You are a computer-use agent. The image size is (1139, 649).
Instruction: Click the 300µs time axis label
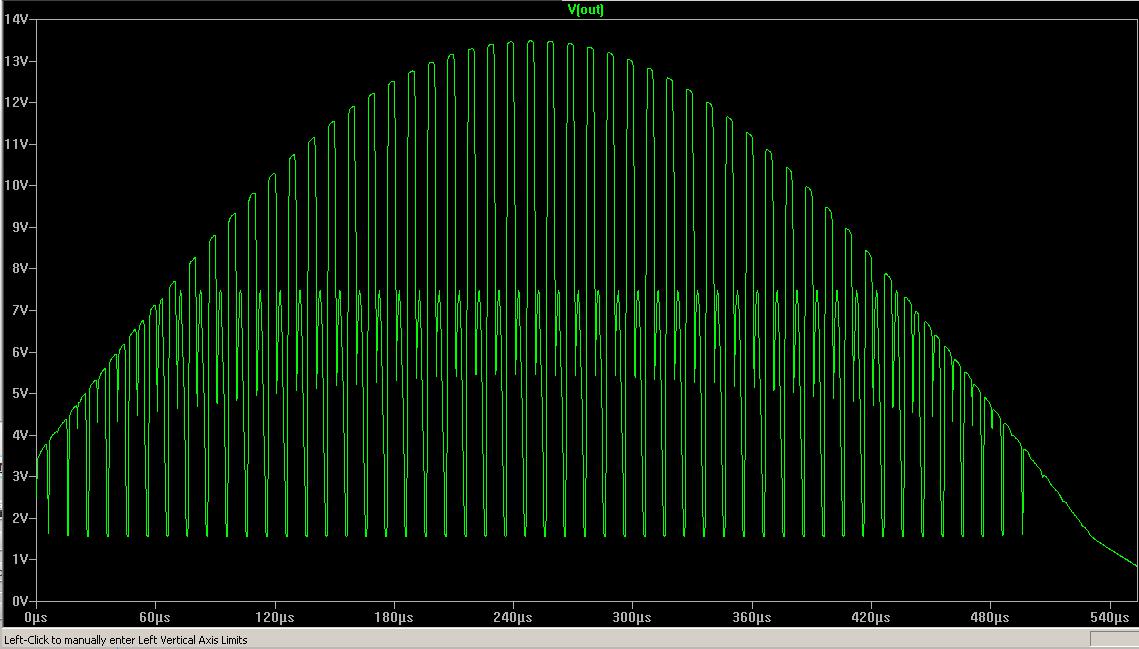(632, 617)
